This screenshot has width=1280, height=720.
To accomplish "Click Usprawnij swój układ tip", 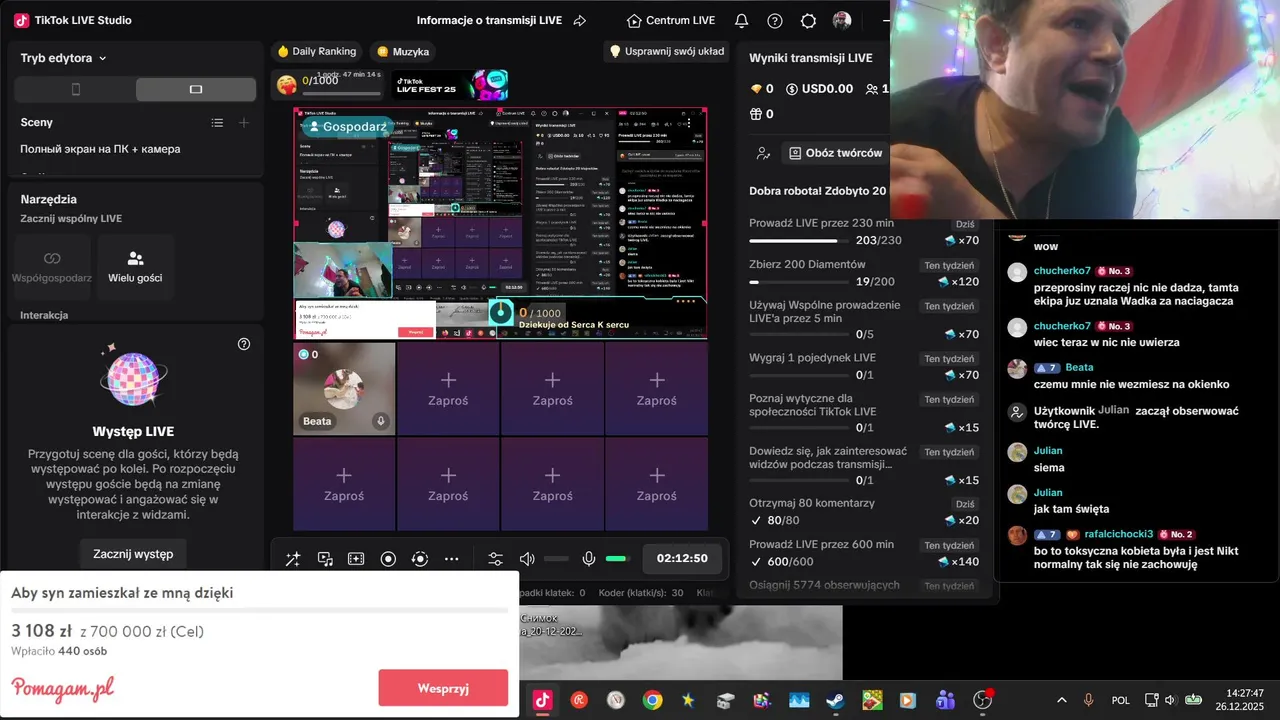I will [x=667, y=51].
